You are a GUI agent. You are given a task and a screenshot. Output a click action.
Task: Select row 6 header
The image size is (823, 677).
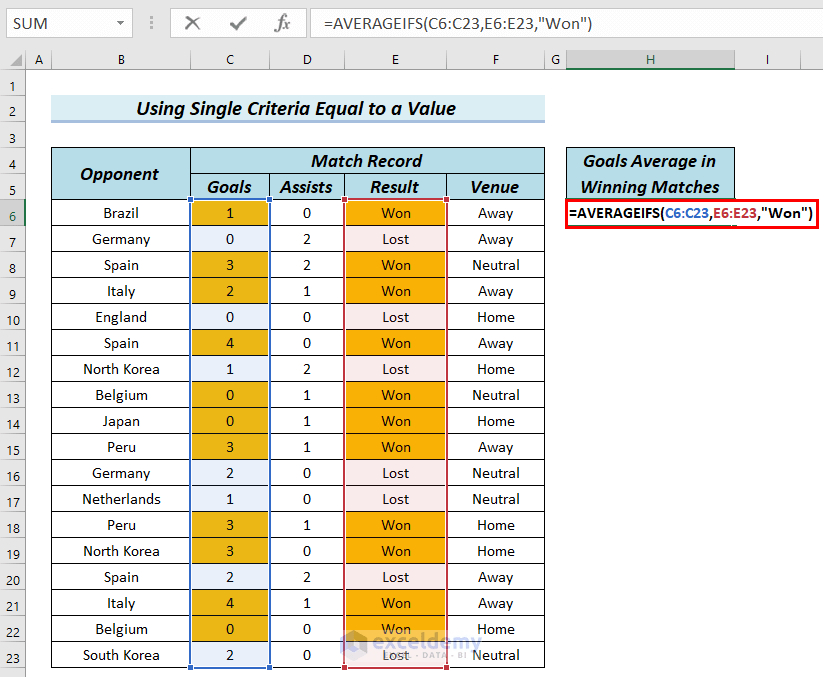coord(13,213)
